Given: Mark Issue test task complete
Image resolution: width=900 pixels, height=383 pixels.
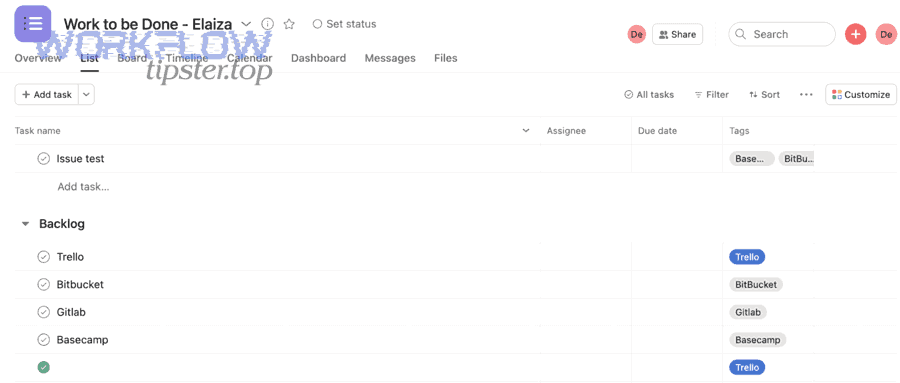Looking at the screenshot, I should pos(44,158).
